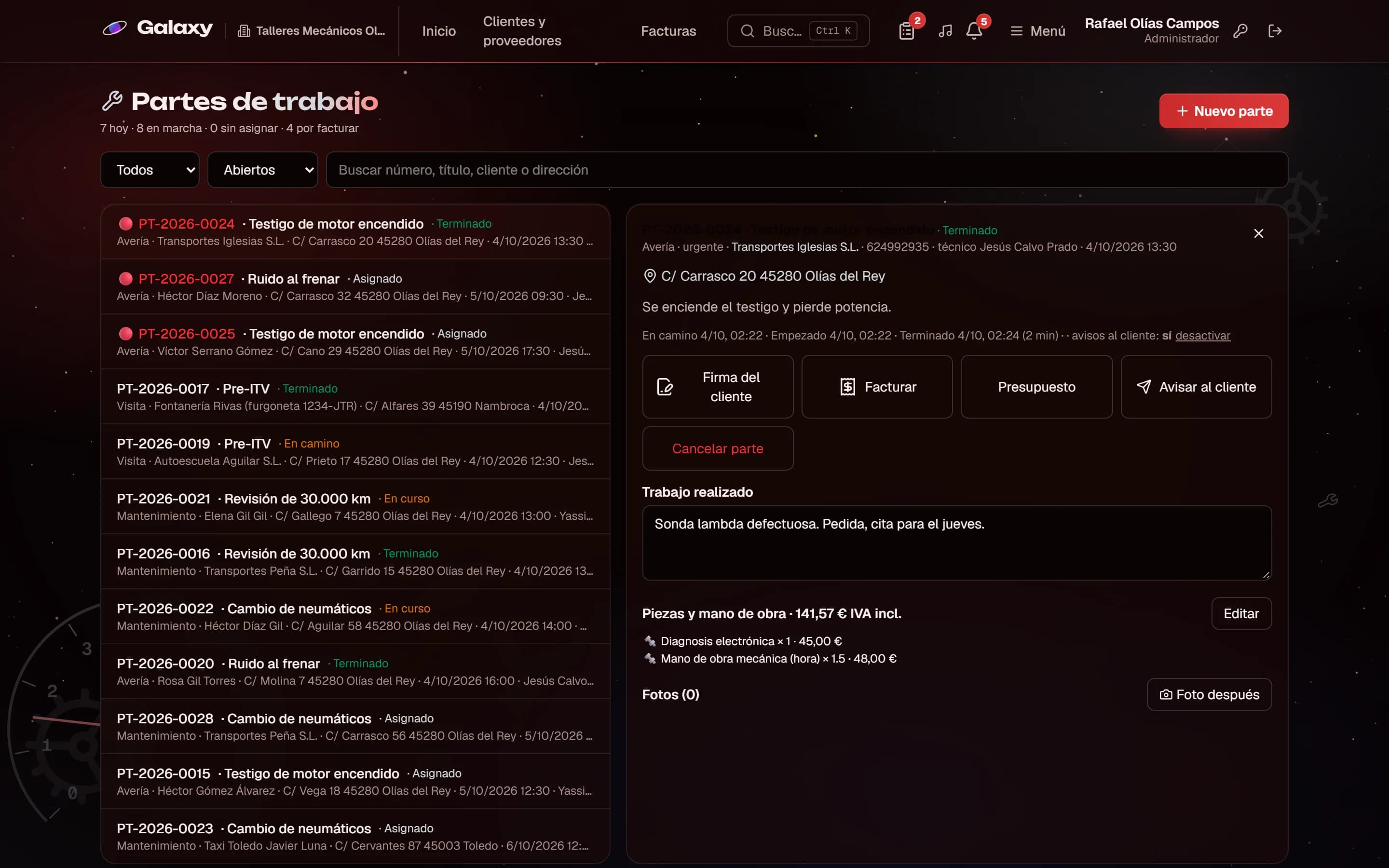Open the music note icon in header
This screenshot has width=1389, height=868.
coord(945,31)
